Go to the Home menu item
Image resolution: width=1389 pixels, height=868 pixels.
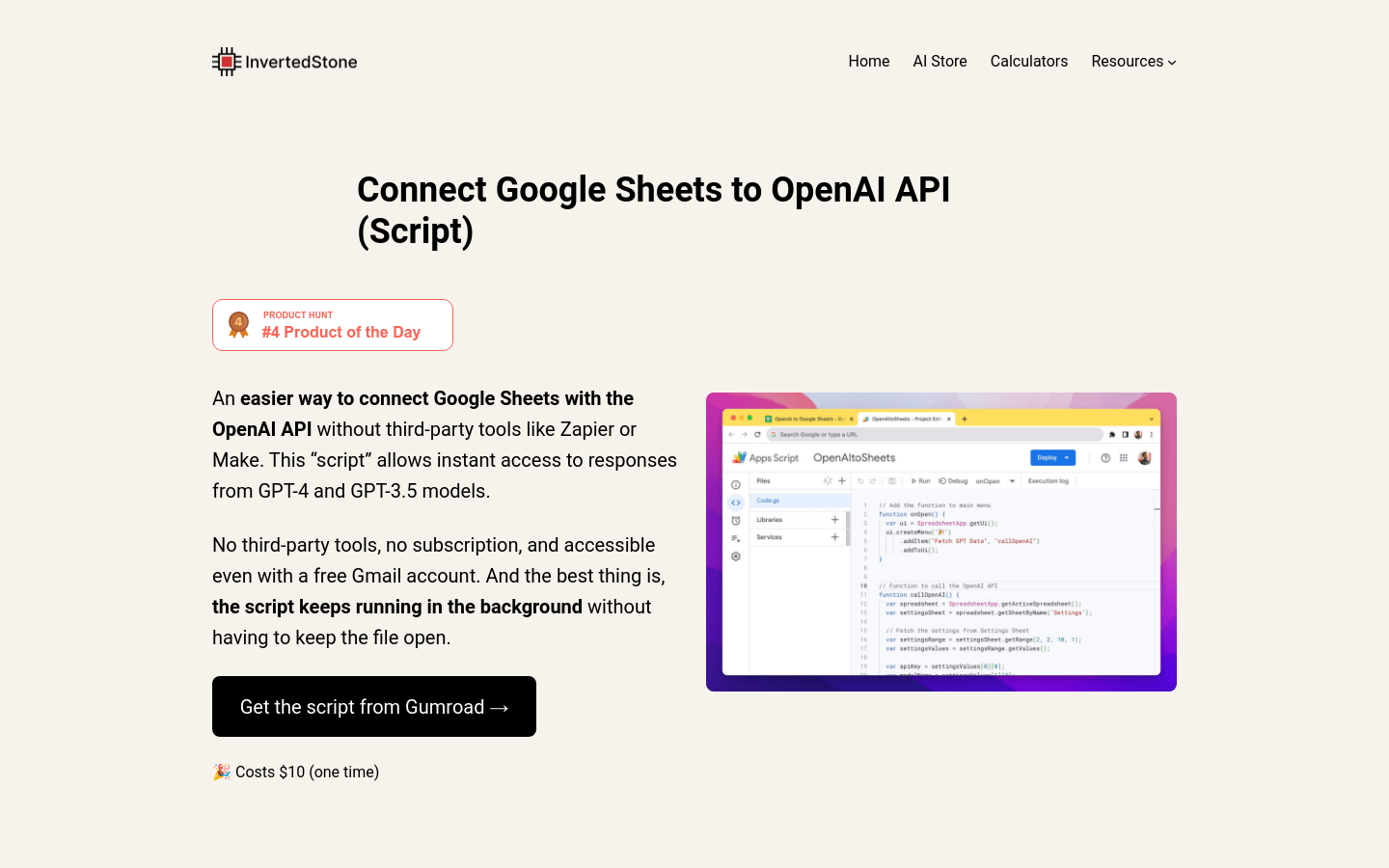869,62
